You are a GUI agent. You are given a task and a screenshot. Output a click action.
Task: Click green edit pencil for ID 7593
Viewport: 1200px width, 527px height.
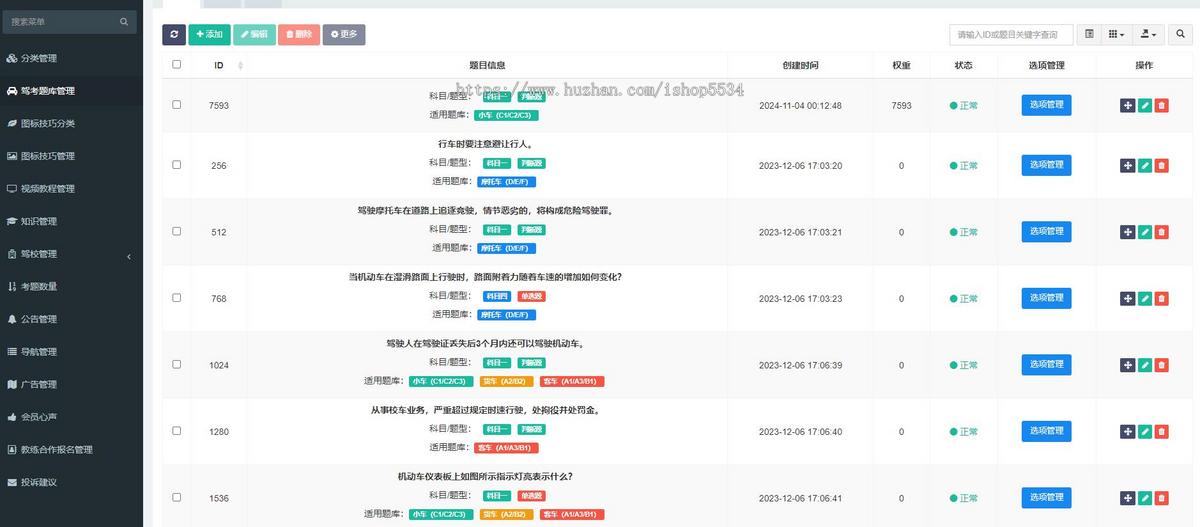tap(1145, 105)
